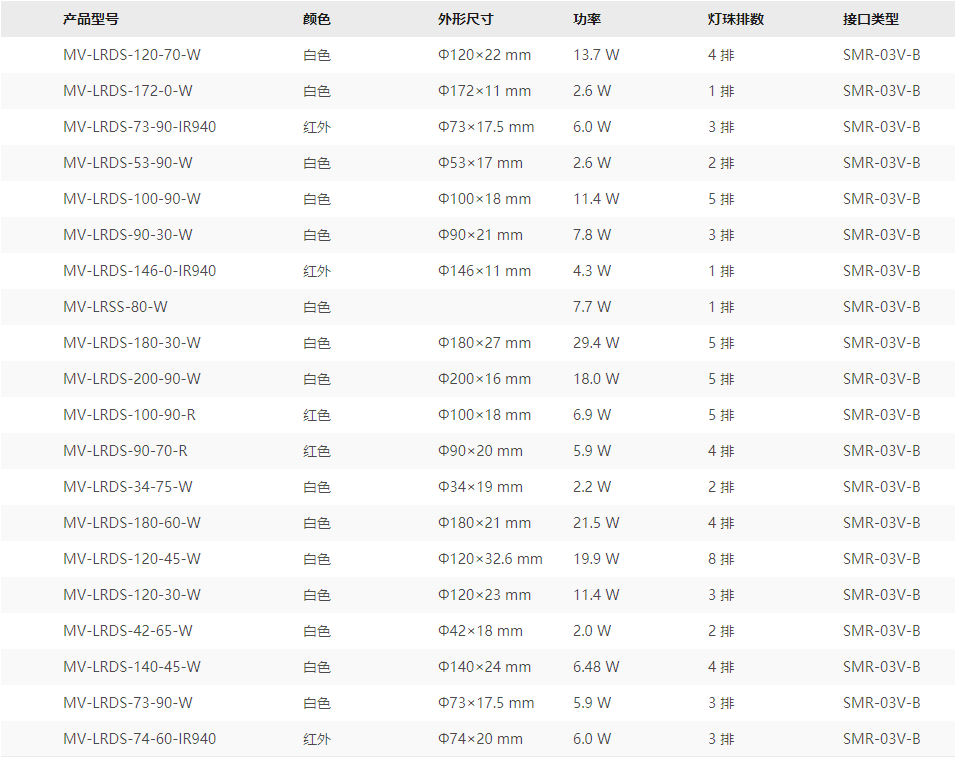The image size is (955, 757).
Task: Click the Φ120×32.6 mm dimension cell
Action: pos(490,559)
